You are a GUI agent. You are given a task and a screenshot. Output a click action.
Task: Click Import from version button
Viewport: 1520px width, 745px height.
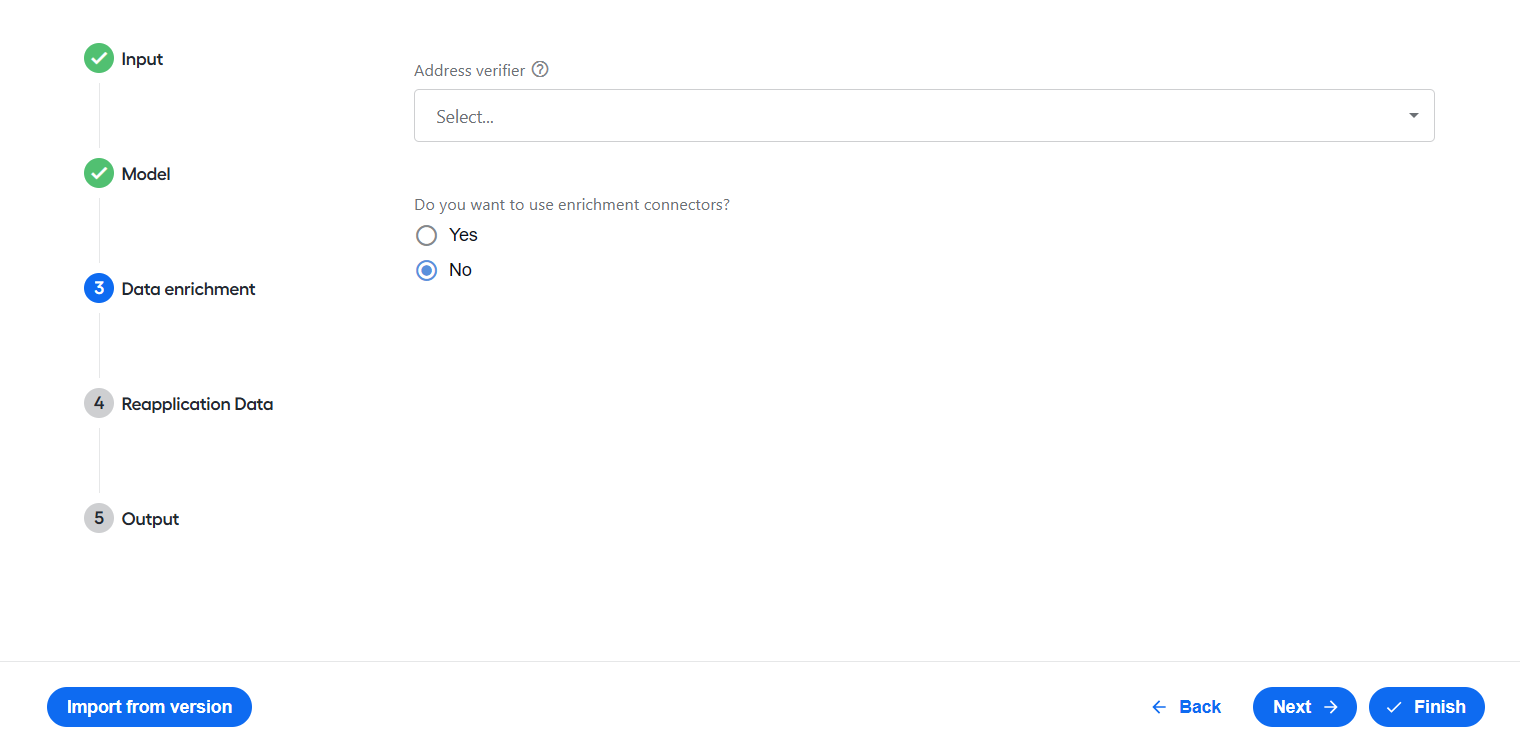tap(149, 707)
